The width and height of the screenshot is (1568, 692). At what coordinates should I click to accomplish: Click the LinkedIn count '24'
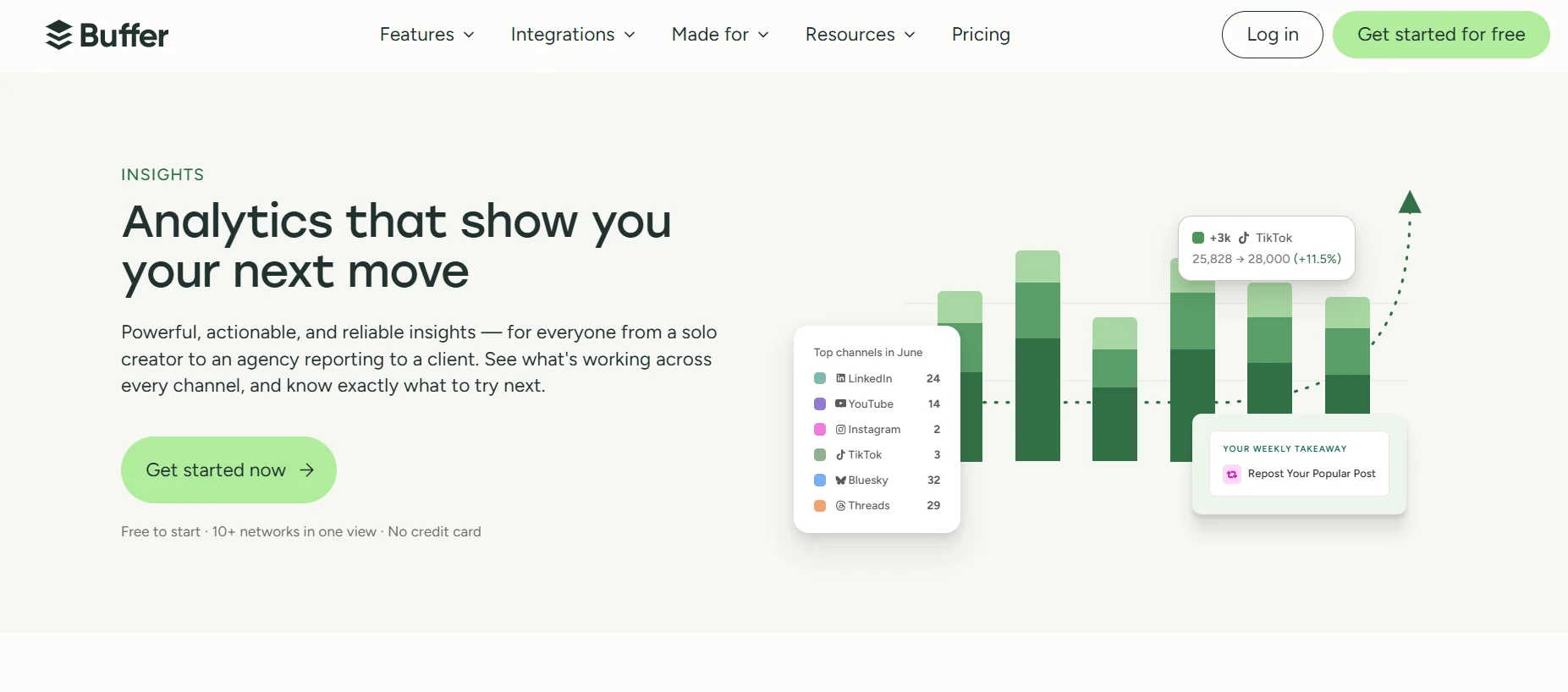(x=933, y=378)
